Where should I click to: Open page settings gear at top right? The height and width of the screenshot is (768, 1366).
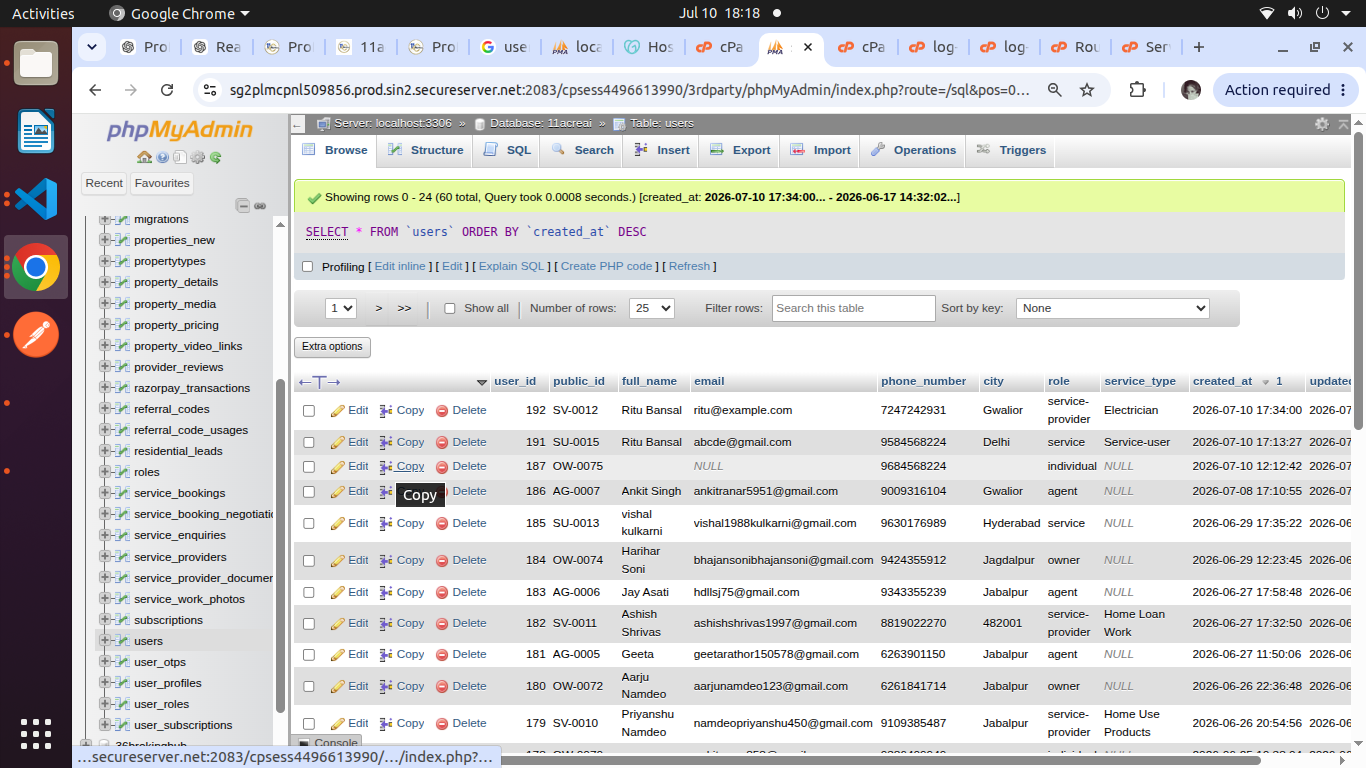pos(1322,124)
